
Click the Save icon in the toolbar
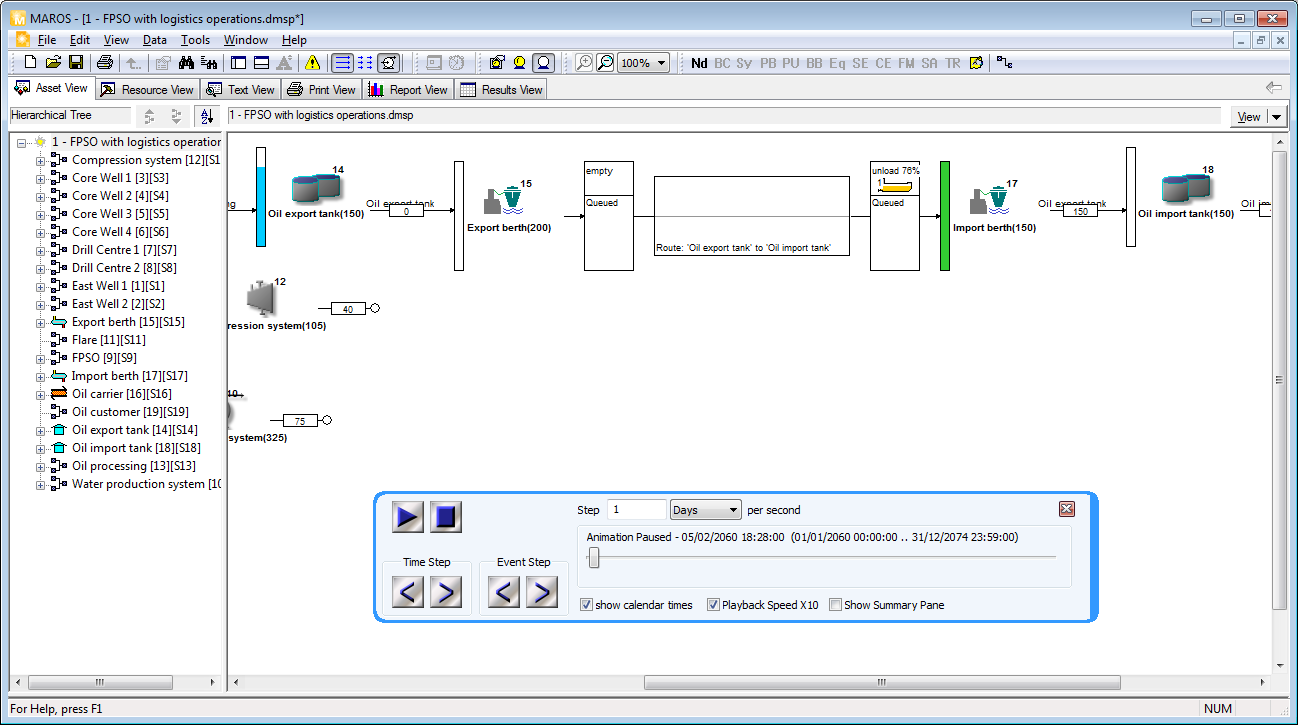tap(76, 63)
